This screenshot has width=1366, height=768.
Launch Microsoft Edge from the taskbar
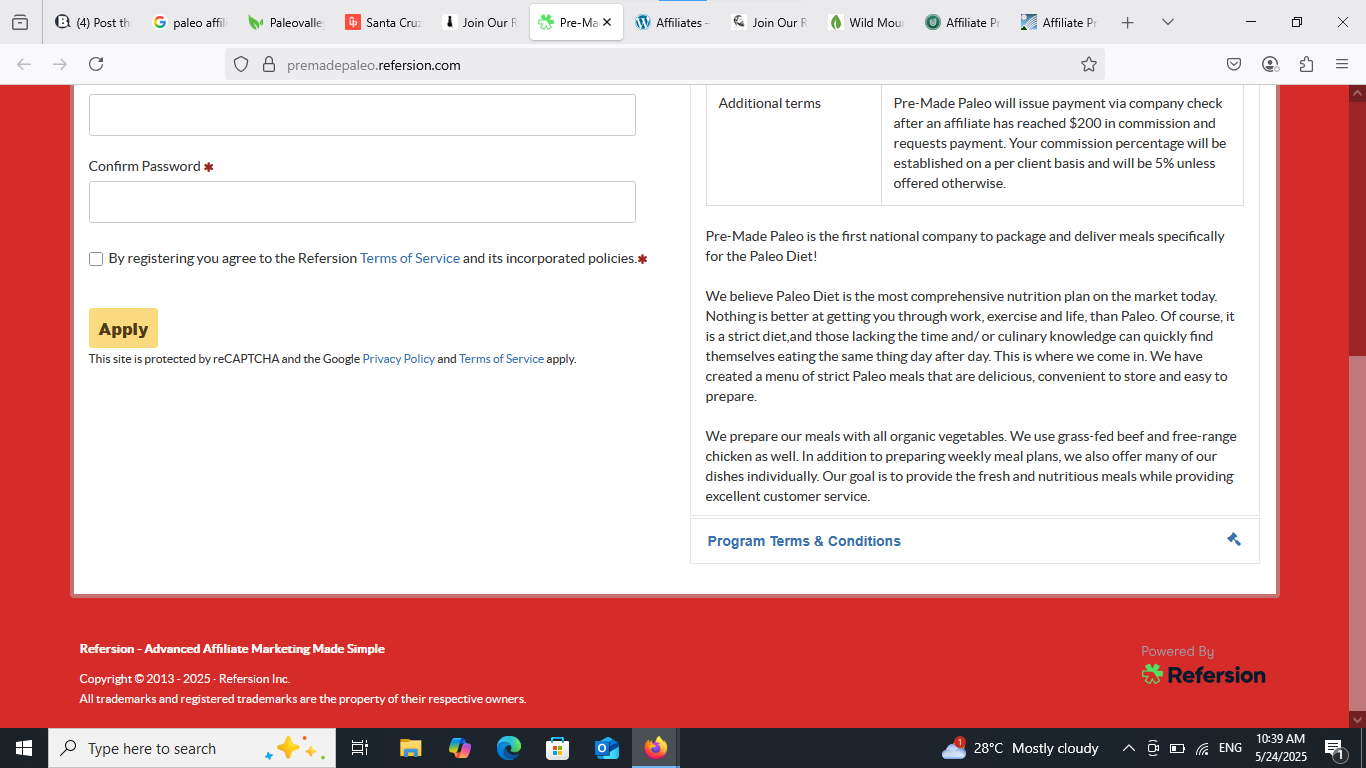tap(509, 748)
